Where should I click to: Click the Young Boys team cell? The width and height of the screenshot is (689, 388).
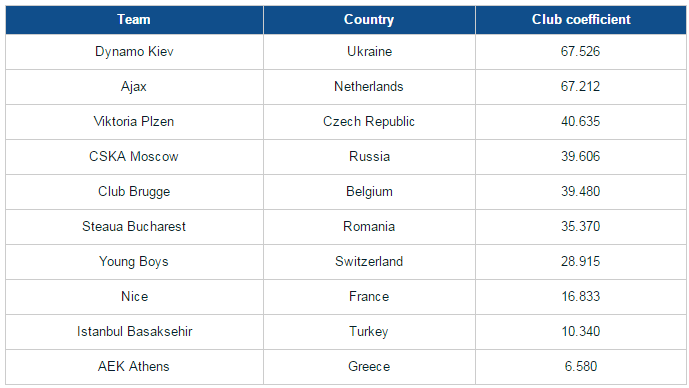(x=134, y=262)
